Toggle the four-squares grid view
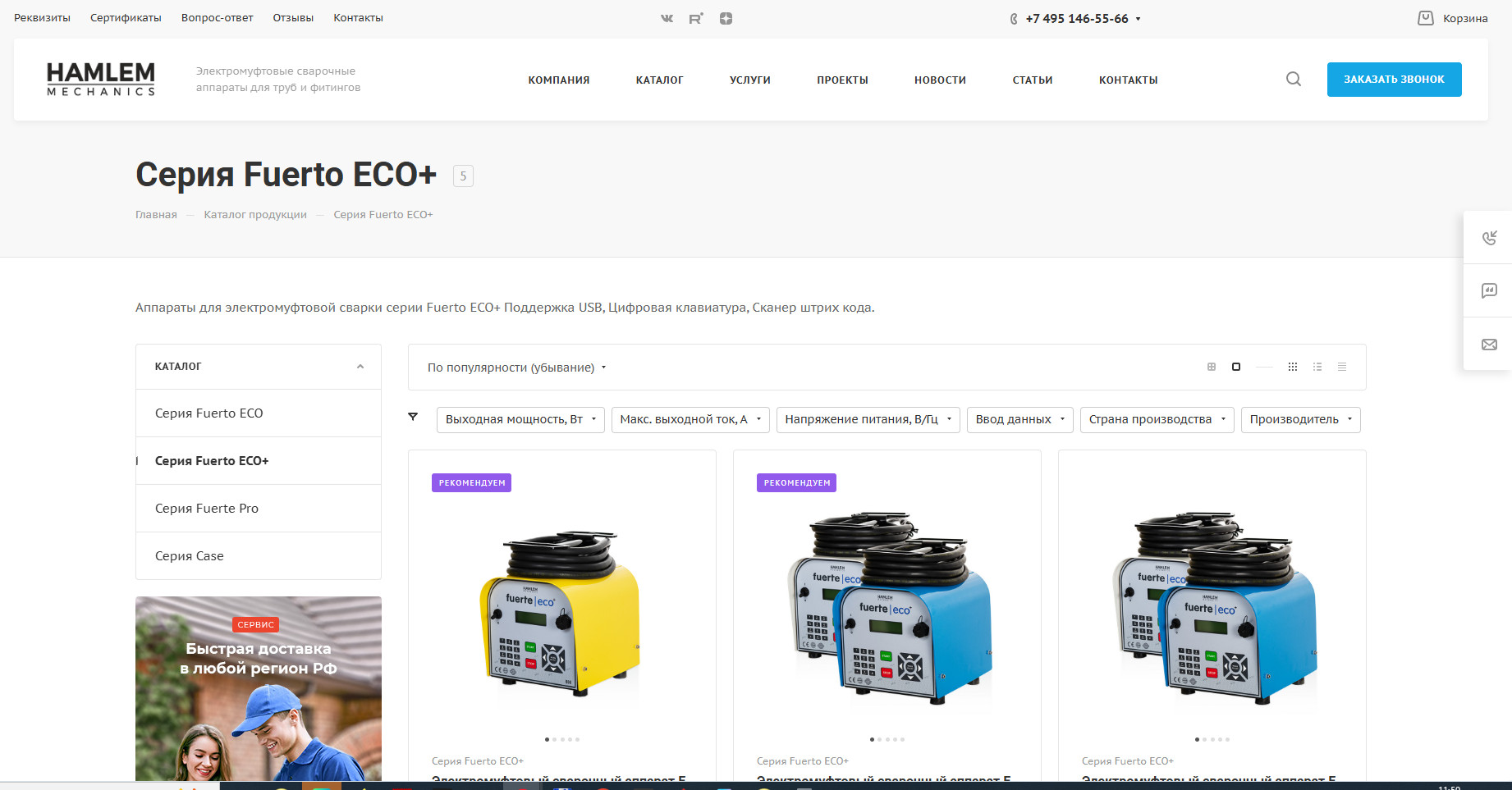 [1212, 367]
